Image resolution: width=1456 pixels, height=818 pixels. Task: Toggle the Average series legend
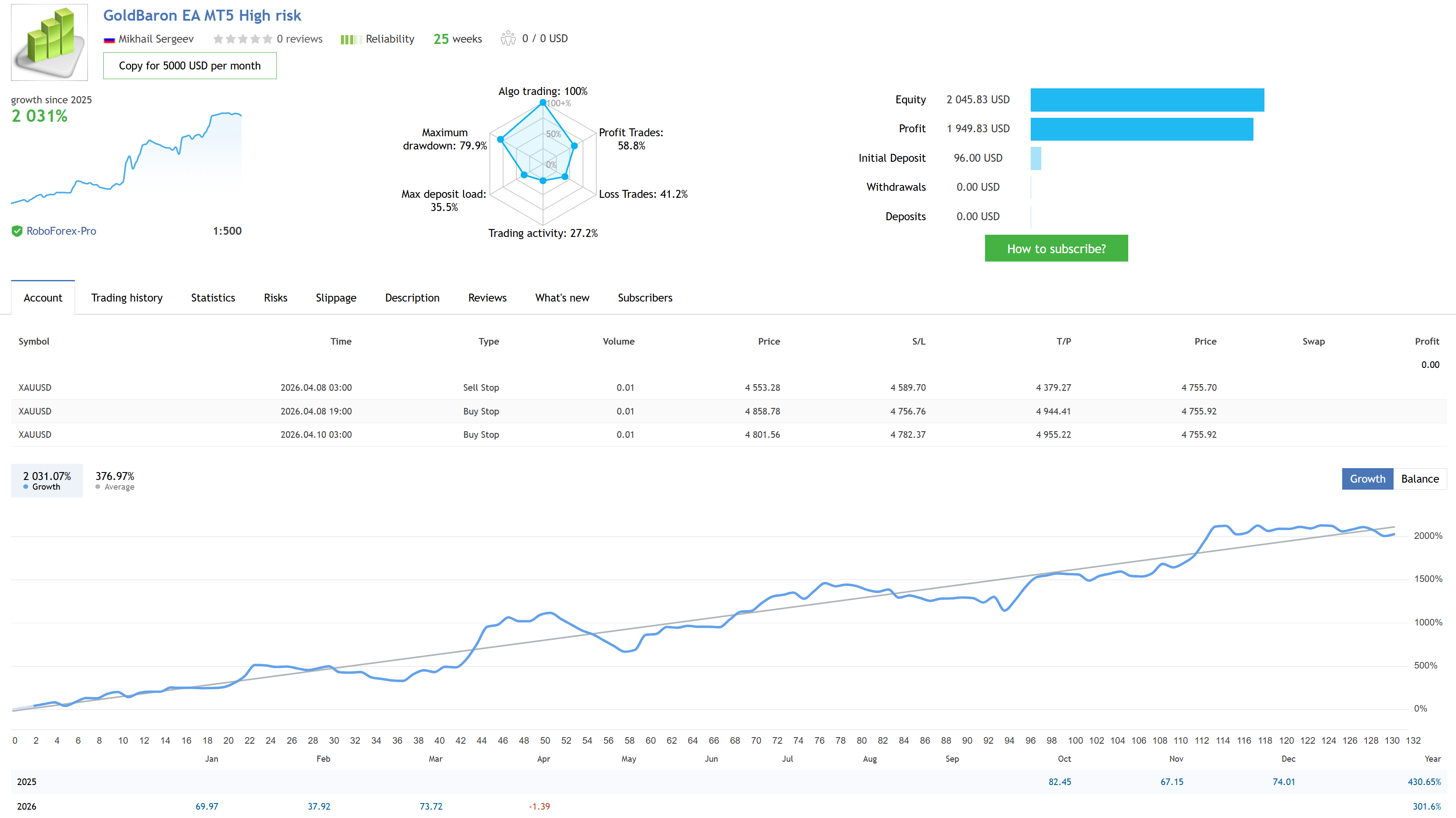[115, 480]
